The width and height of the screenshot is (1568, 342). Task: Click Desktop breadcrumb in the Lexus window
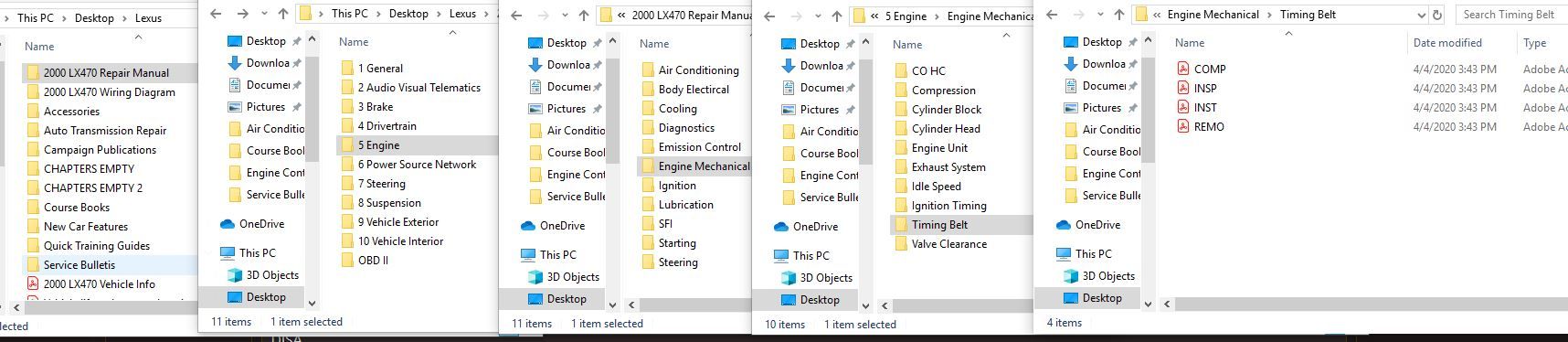point(94,17)
